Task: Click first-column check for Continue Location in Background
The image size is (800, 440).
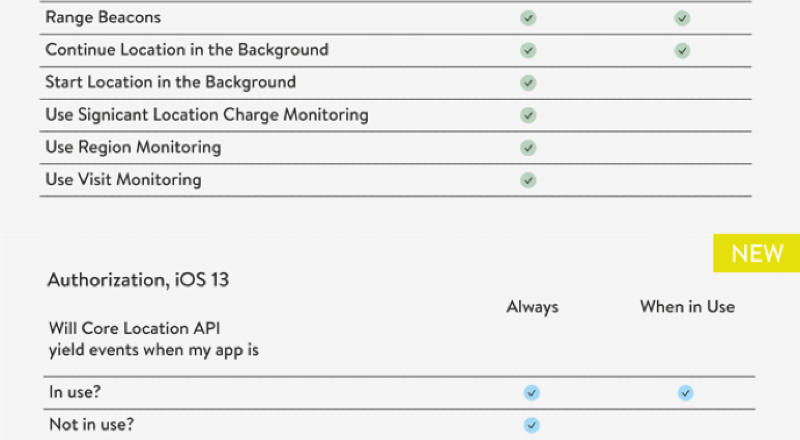Action: (528, 50)
